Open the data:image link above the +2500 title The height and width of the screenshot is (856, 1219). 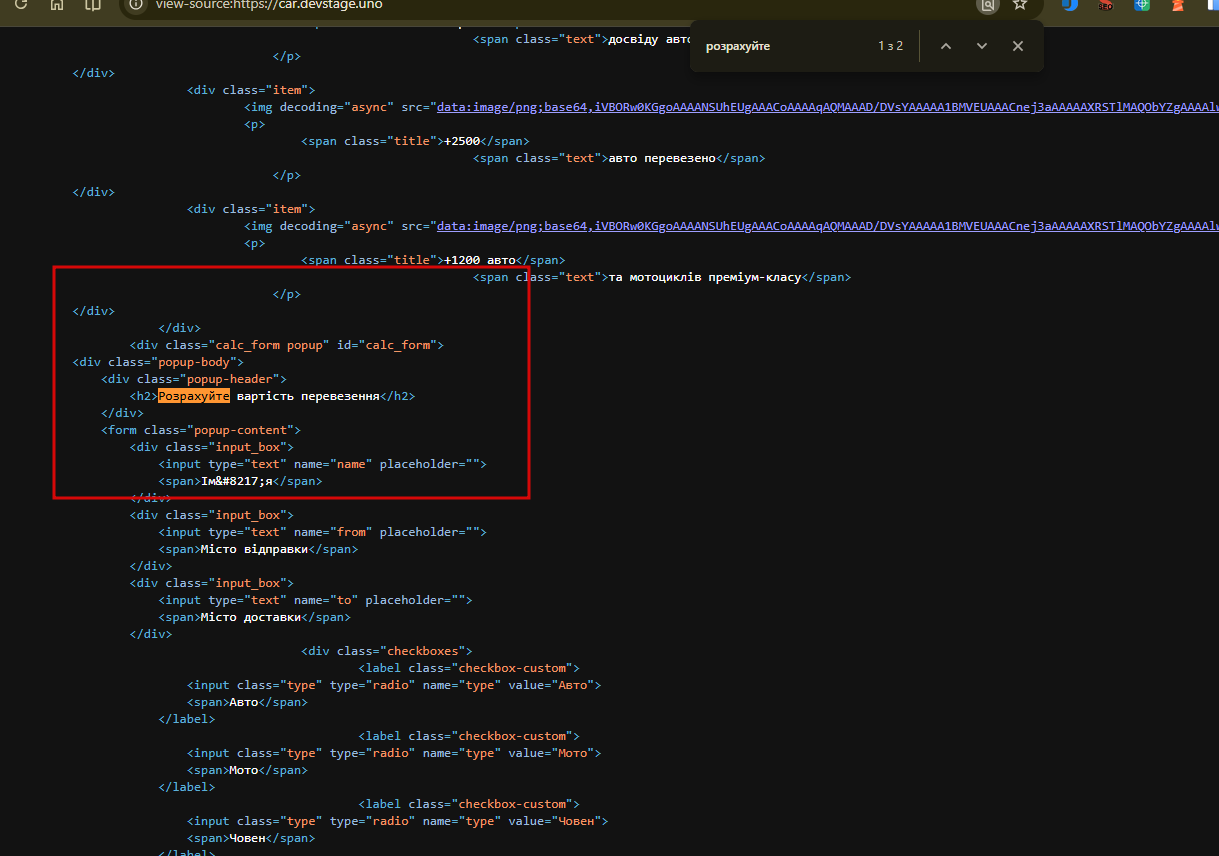pyautogui.click(x=827, y=107)
